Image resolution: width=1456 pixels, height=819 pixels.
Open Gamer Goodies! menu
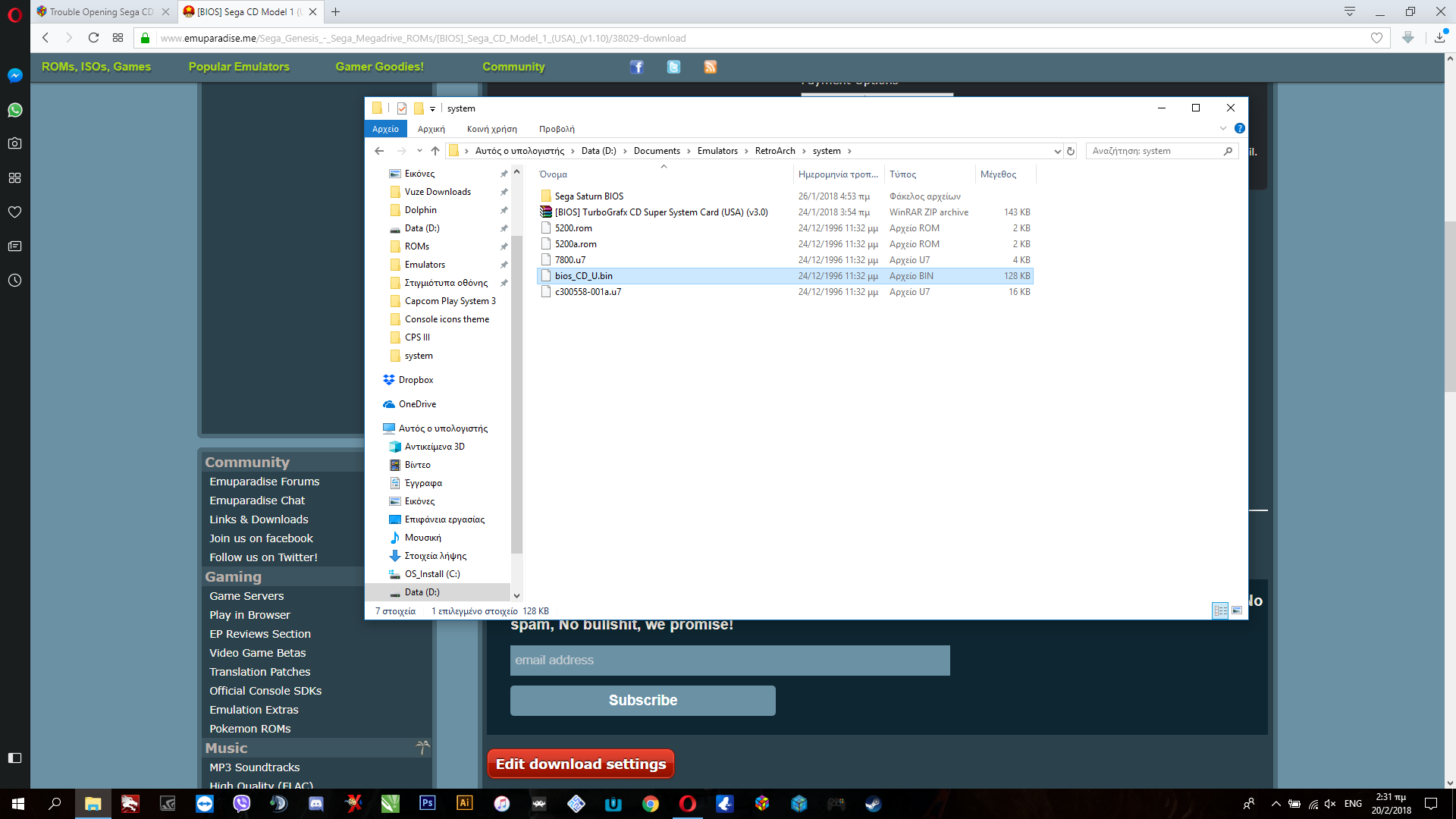tap(380, 67)
